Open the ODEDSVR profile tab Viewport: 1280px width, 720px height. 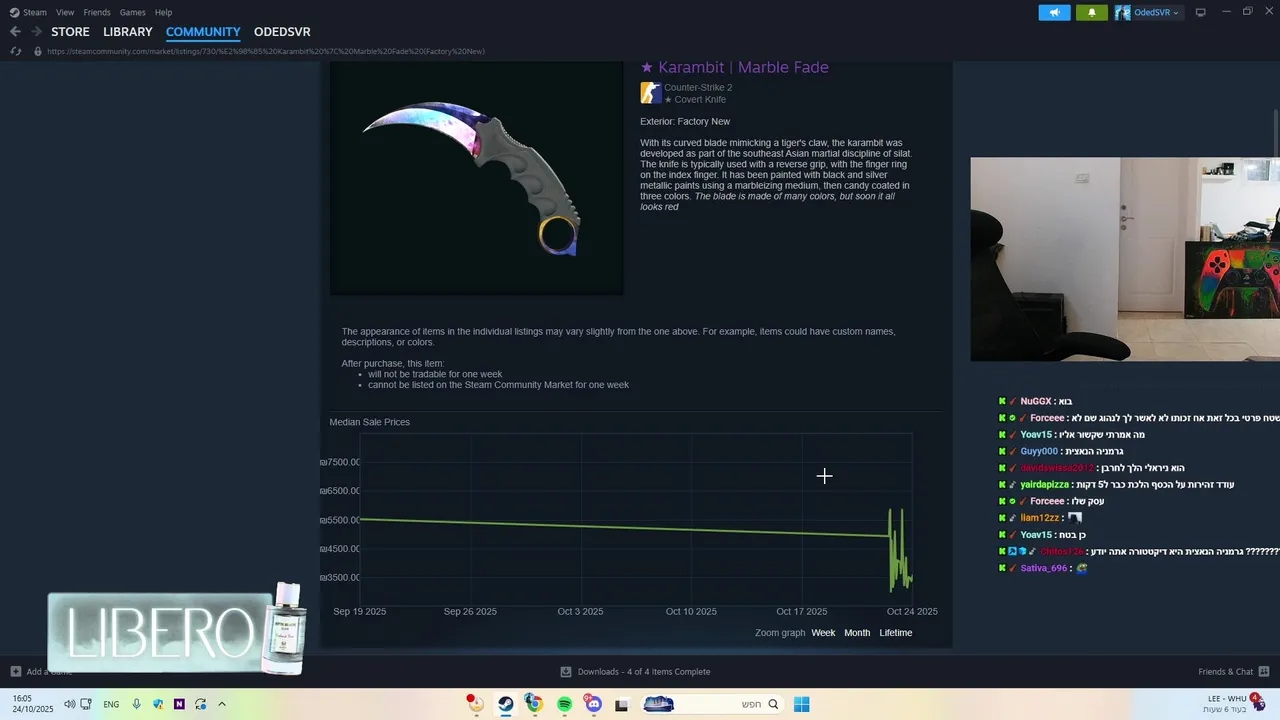click(282, 32)
